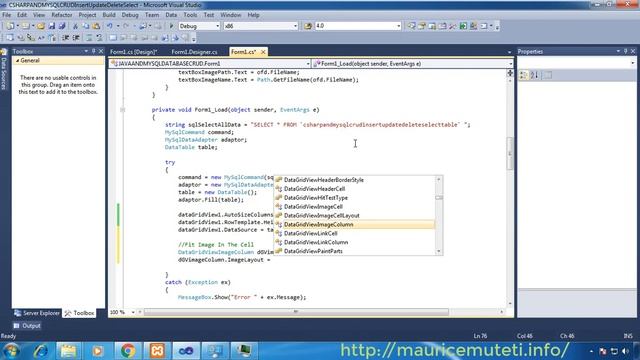This screenshot has width=640, height=360.
Task: Sort properties Alphabetical in Properties panel
Action: coord(535,75)
